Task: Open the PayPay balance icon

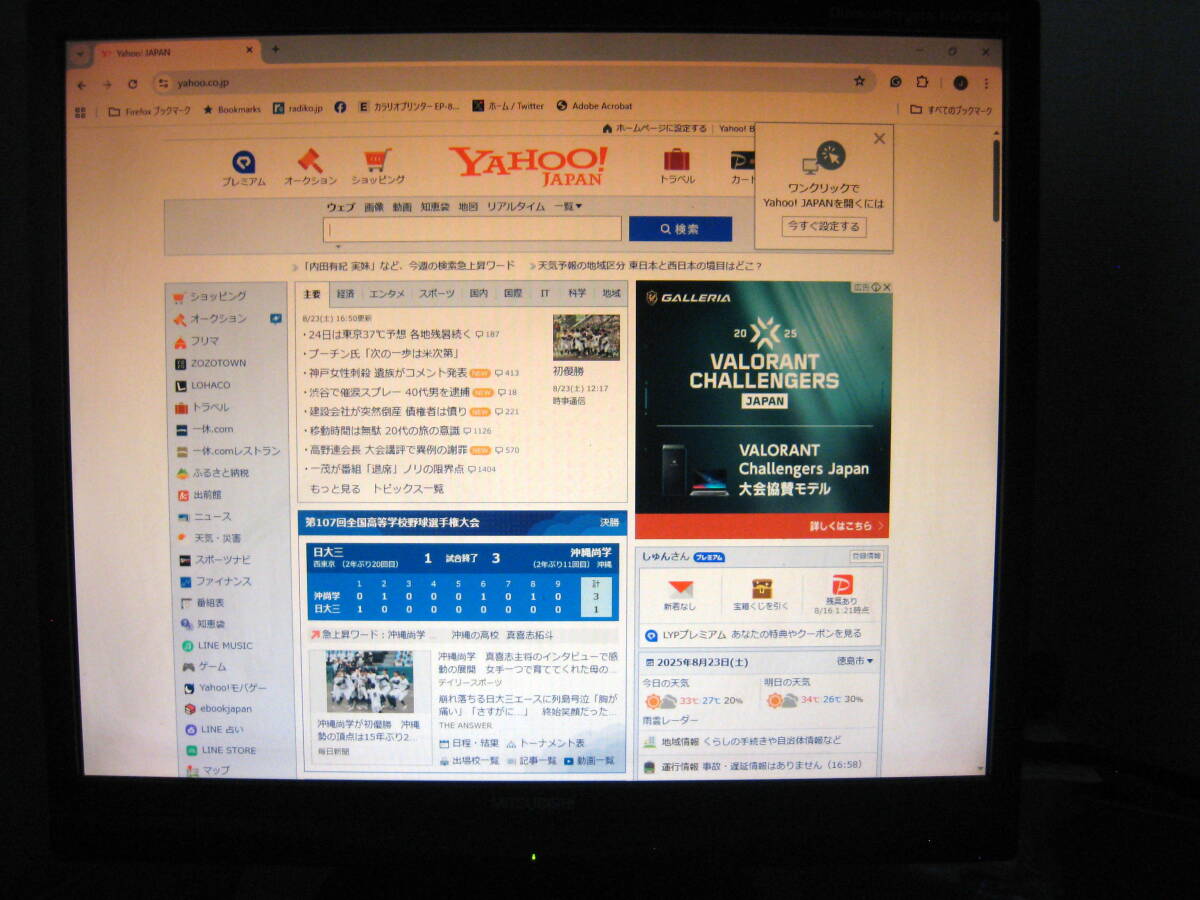Action: coord(842,585)
